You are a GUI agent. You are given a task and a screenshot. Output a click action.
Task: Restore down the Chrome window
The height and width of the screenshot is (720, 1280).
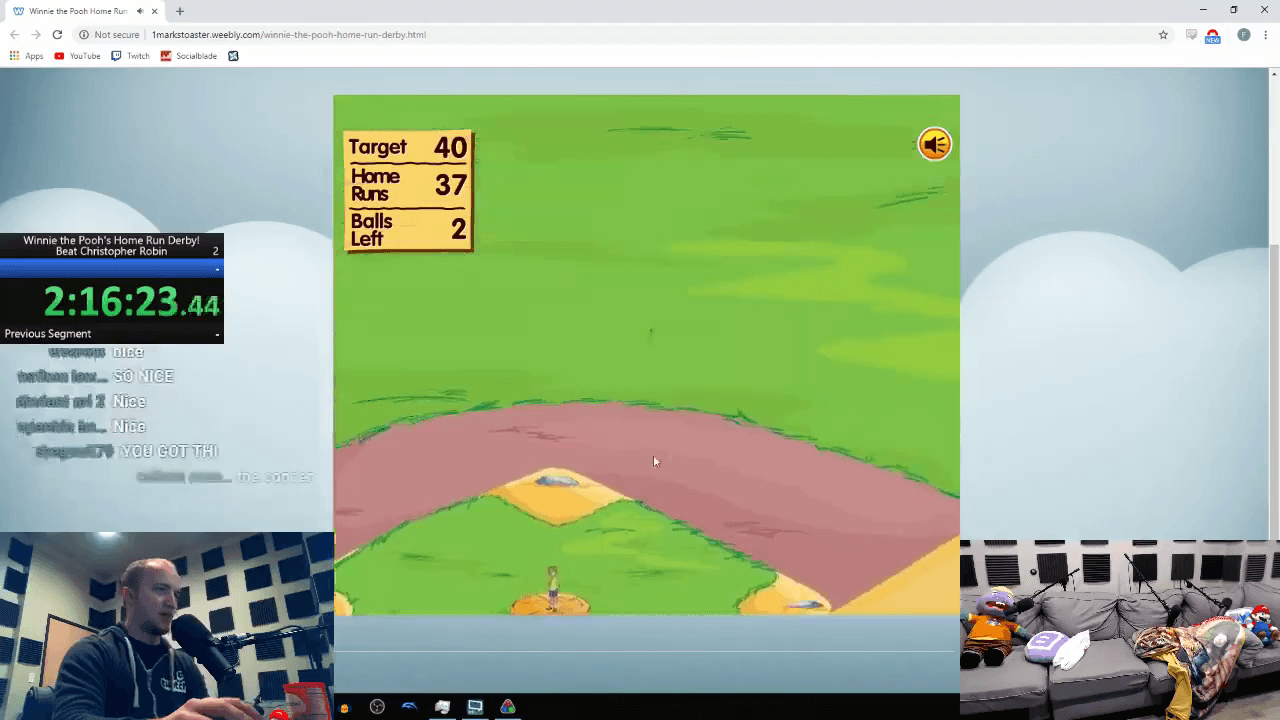(x=1233, y=10)
